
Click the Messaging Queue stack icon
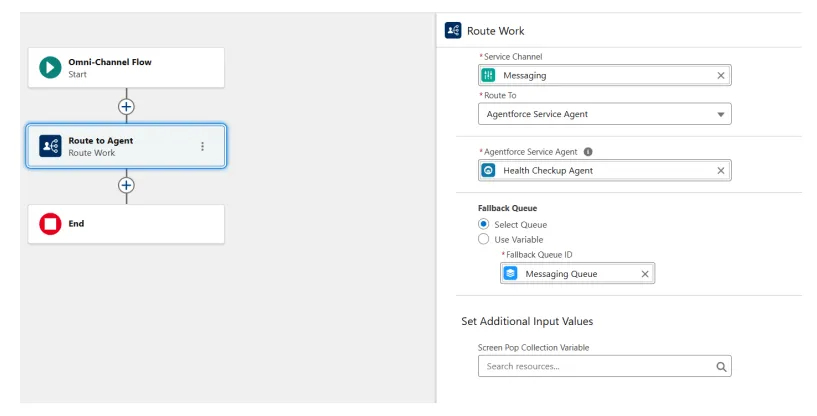511,274
